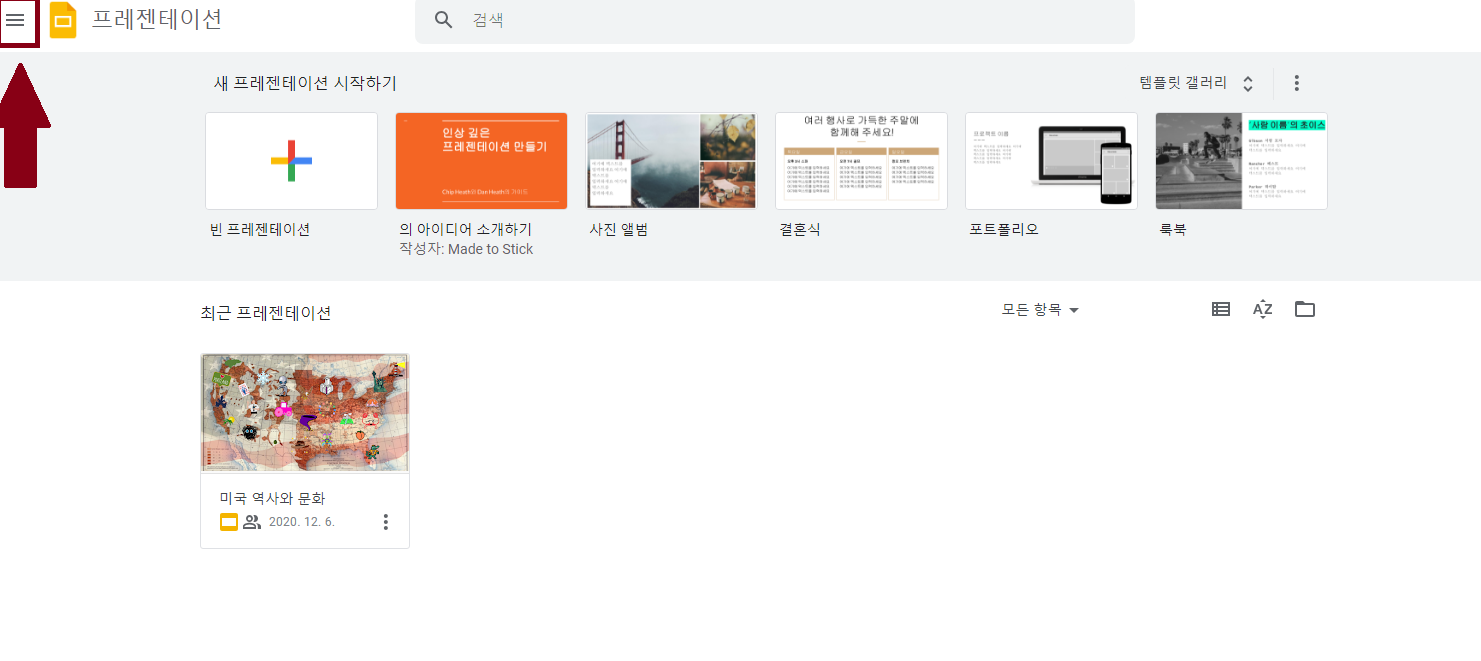Open options menu for 미국 역사와 문화
Viewport: 1481px width, 661px height.
385,521
